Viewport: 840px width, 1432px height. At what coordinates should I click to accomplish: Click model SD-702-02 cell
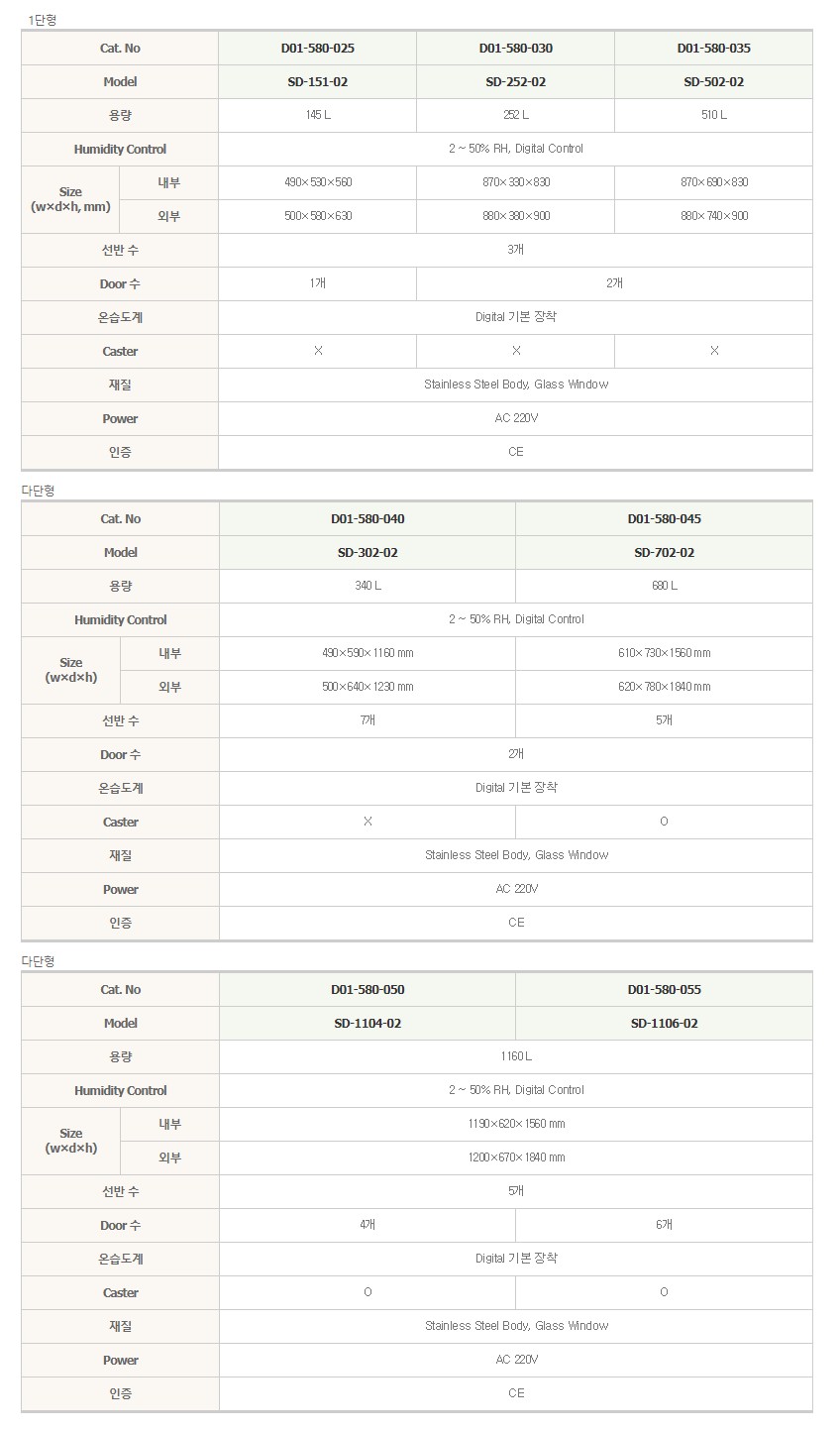click(664, 552)
